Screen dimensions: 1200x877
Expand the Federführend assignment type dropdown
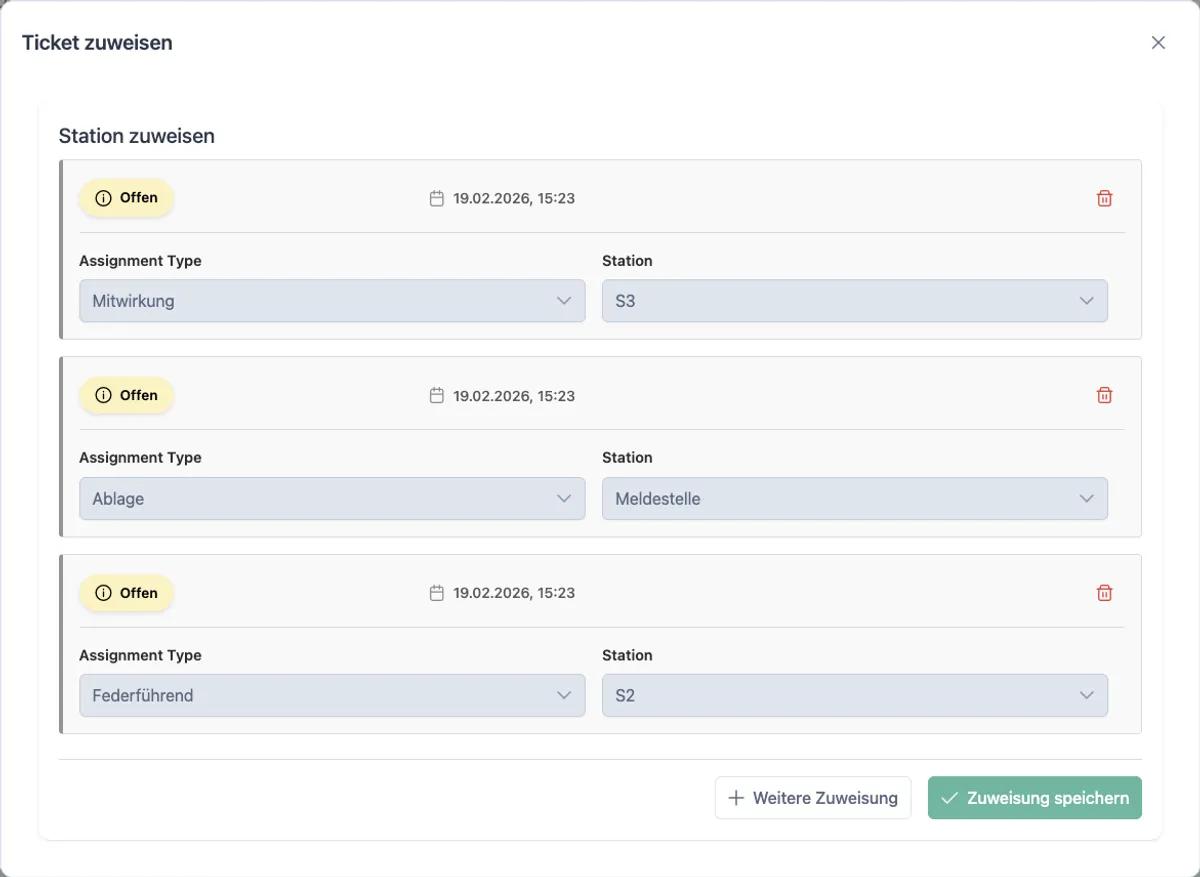(x=332, y=695)
